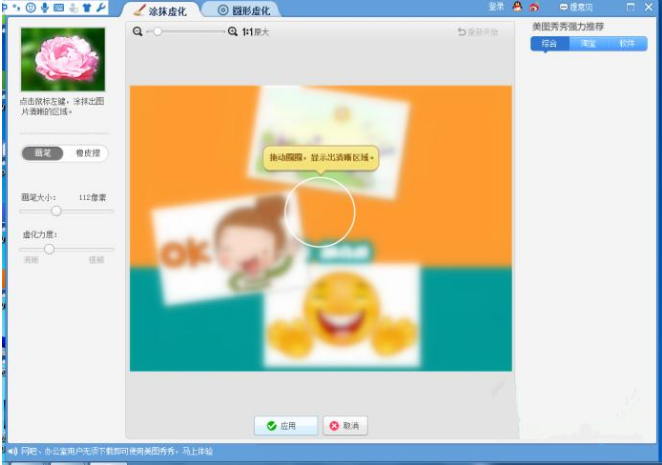Image resolution: width=662 pixels, height=465 pixels.
Task: Click the t-shirt skin icon in input toolbar
Action: tap(87, 7)
